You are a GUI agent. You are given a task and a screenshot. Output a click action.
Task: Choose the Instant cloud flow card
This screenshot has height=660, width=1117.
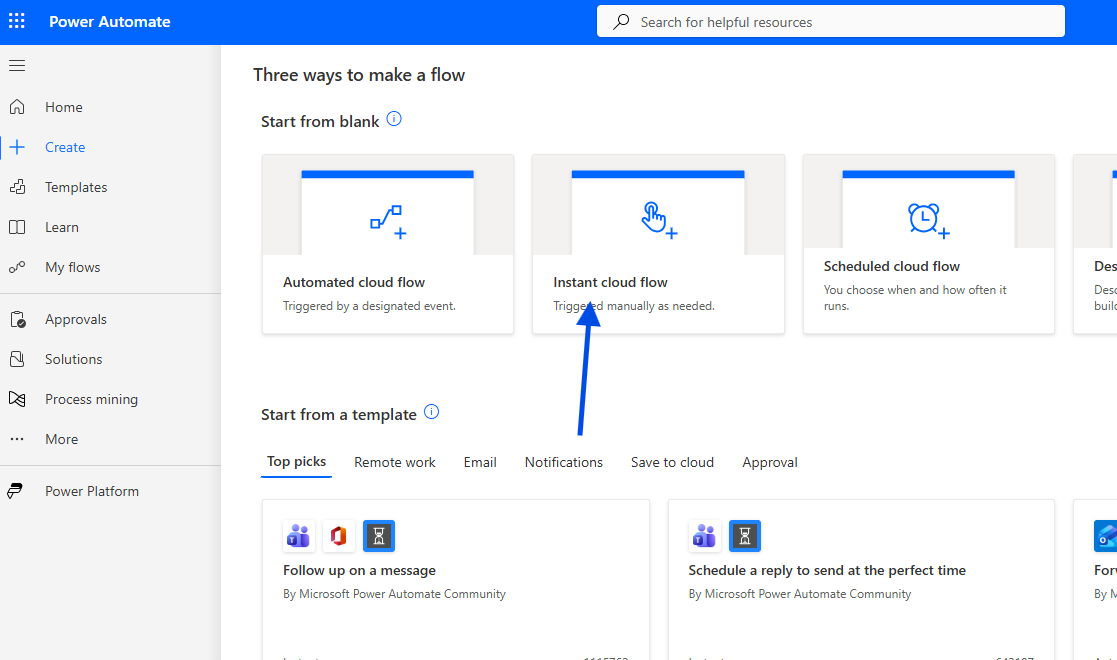(x=658, y=244)
